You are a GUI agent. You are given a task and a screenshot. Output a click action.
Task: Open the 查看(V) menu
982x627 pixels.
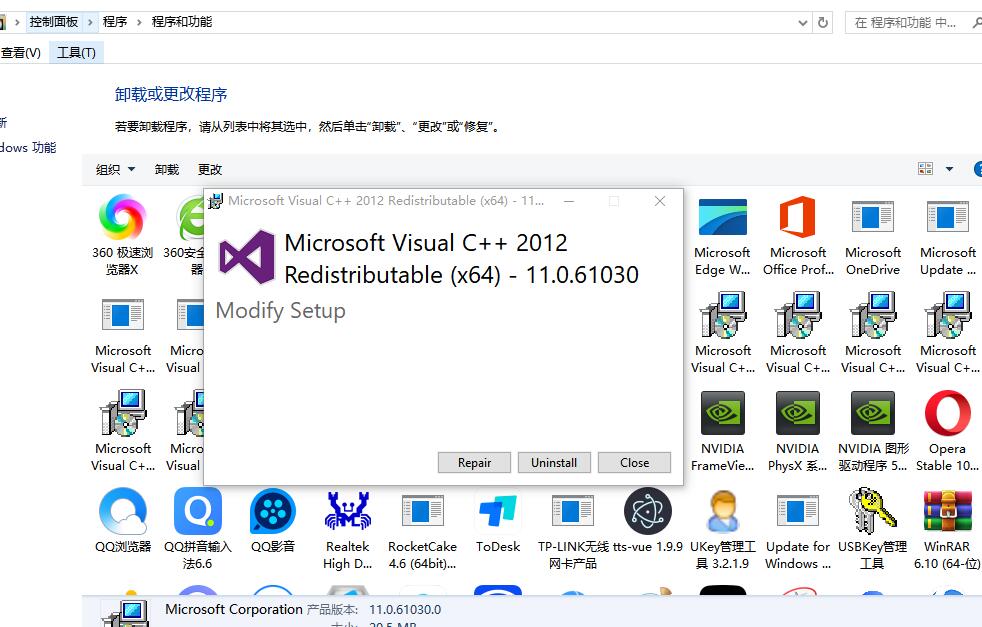coord(21,53)
